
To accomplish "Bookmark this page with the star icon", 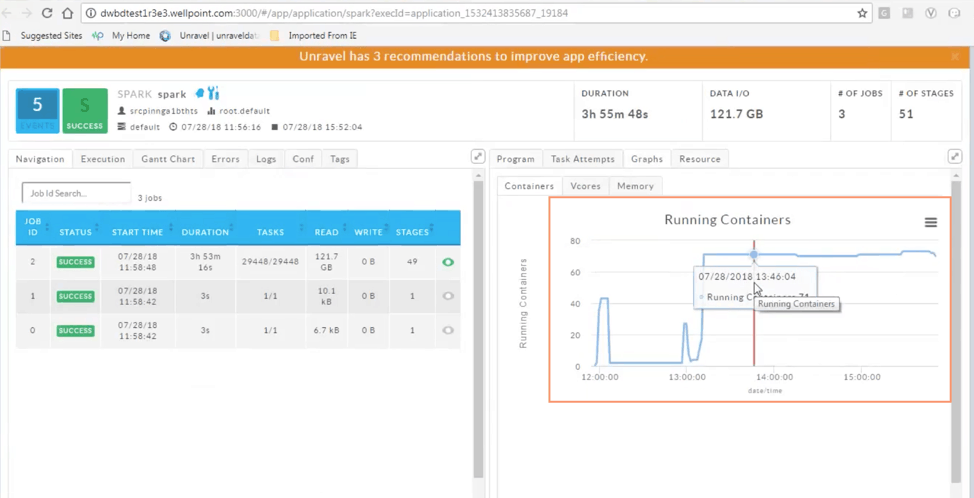I will (862, 13).
